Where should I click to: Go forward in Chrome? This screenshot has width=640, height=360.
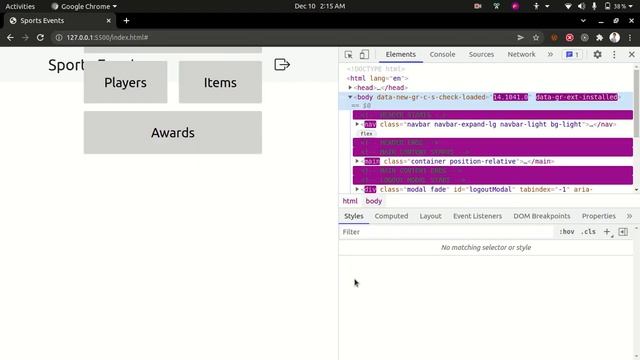[x=25, y=37]
